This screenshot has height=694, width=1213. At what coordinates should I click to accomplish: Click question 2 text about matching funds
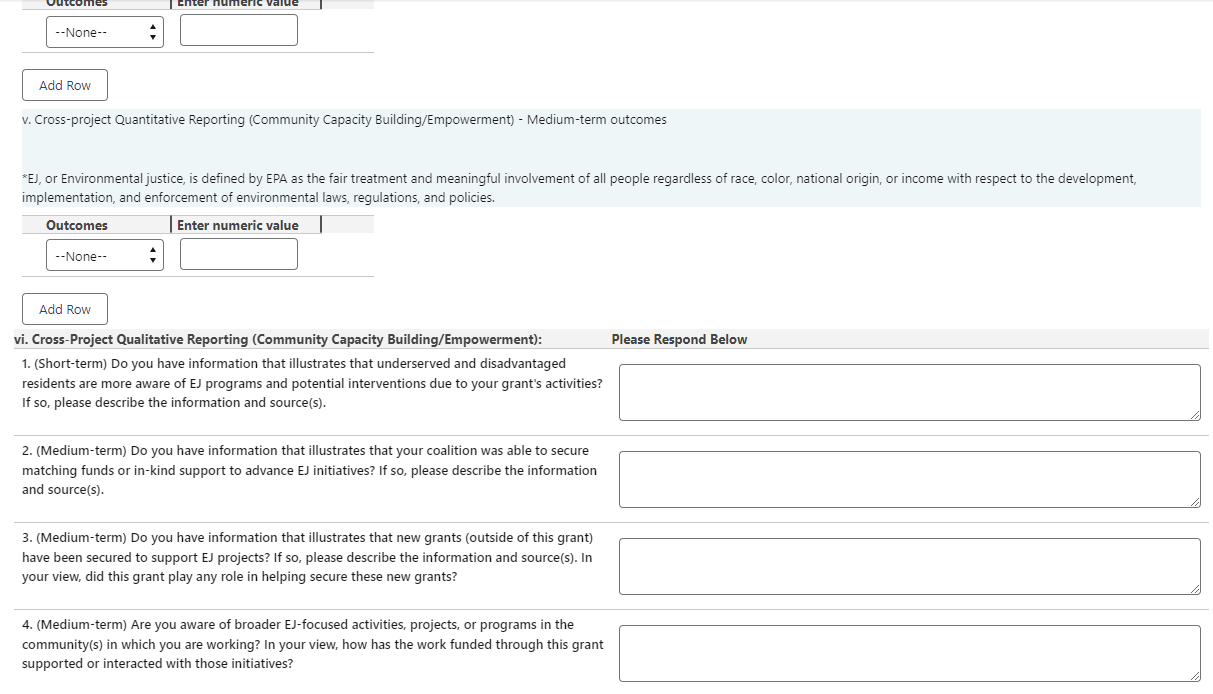click(309, 470)
